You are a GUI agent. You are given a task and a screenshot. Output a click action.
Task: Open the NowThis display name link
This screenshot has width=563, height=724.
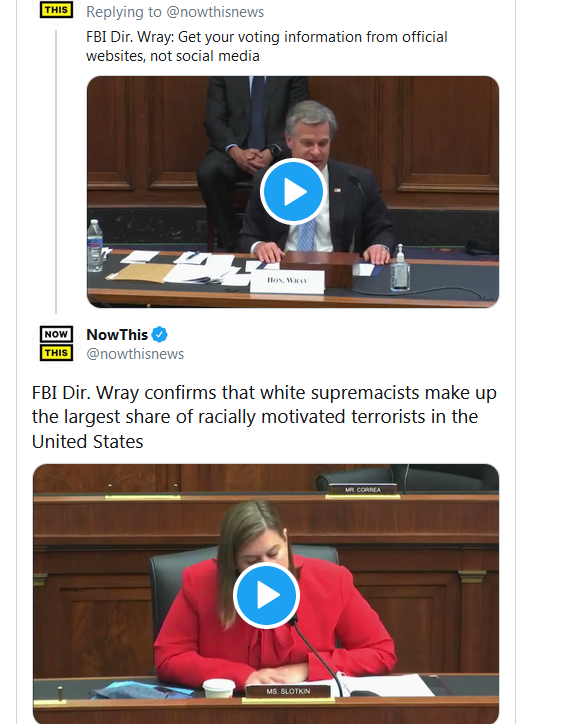pyautogui.click(x=117, y=334)
